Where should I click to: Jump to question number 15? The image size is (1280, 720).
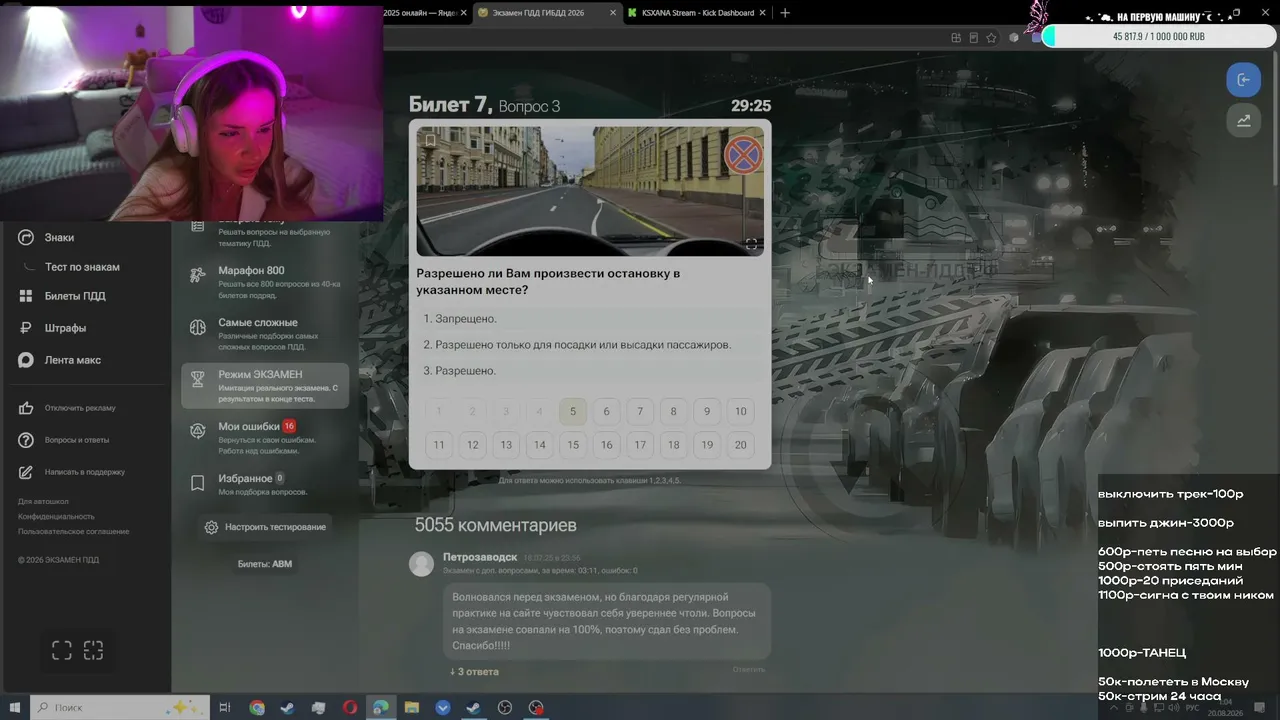[573, 445]
